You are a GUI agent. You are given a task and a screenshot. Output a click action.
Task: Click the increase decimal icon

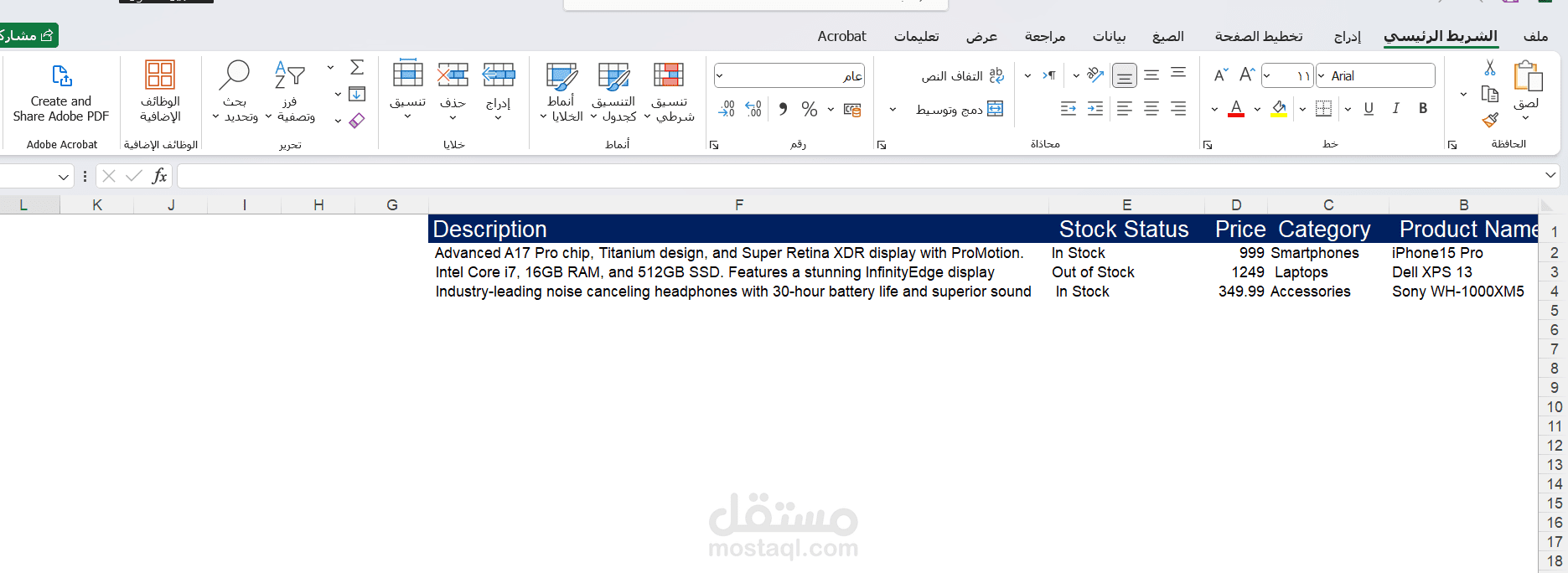pos(753,109)
